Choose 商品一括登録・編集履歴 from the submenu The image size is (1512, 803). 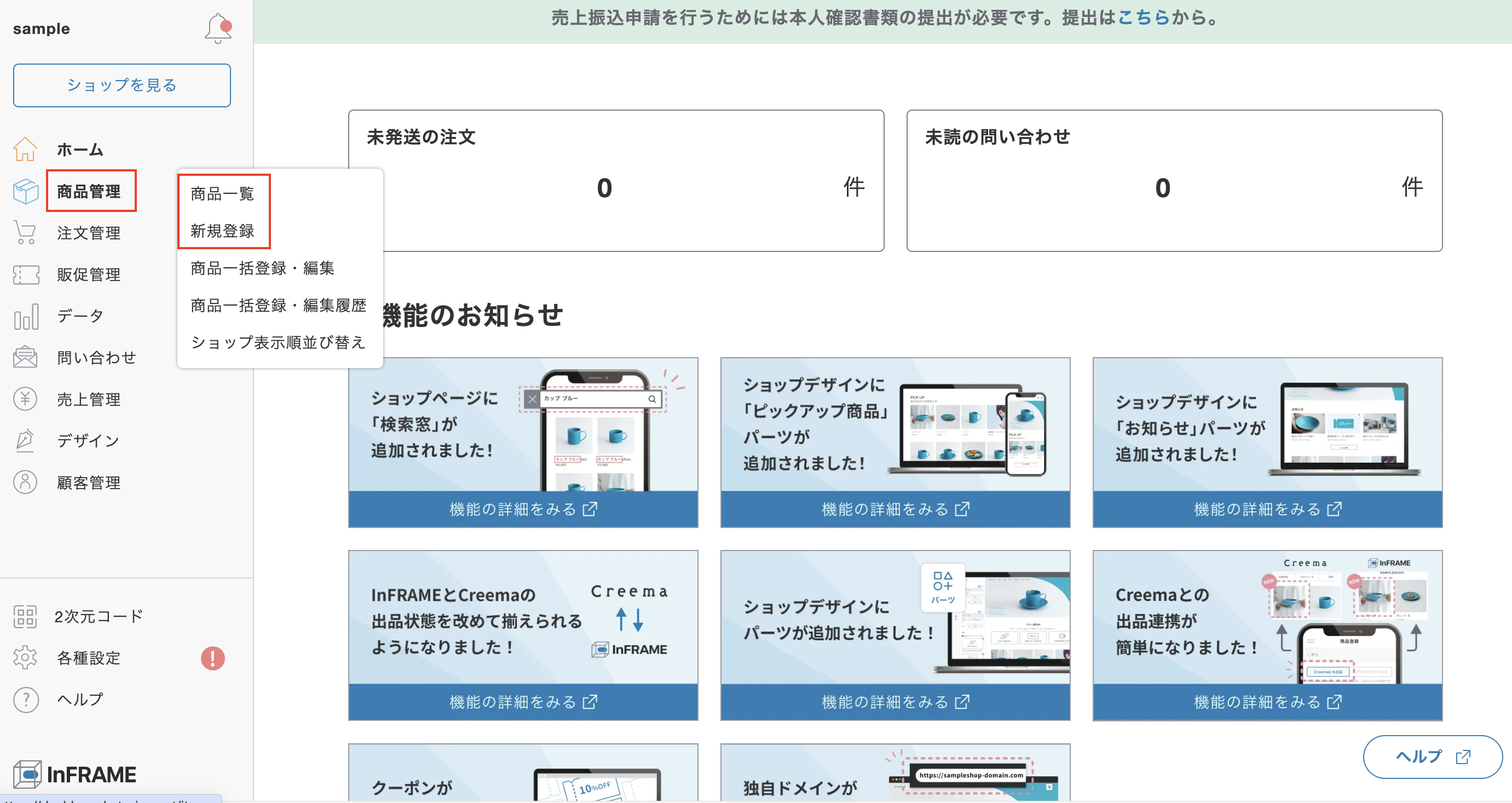[278, 305]
